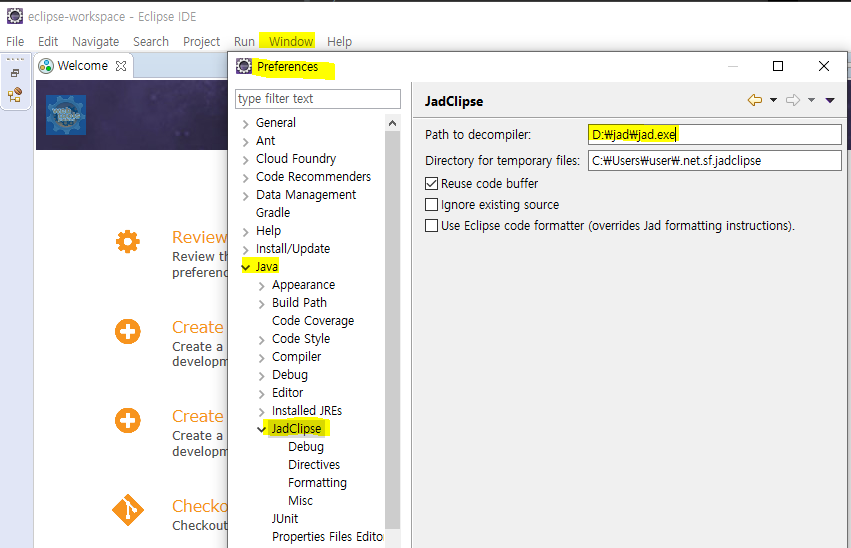Screen dimensions: 851x548
Task: Open the Edit menu
Action: pyautogui.click(x=48, y=42)
